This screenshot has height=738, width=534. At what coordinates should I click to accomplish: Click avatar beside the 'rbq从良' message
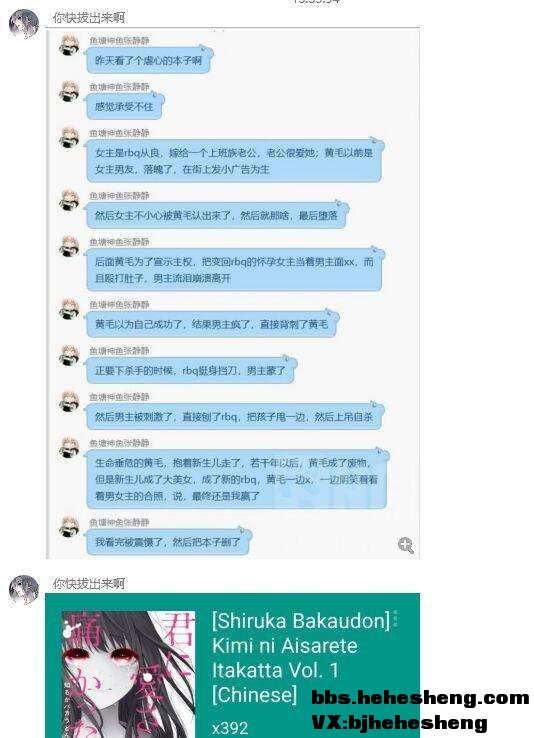coord(69,137)
